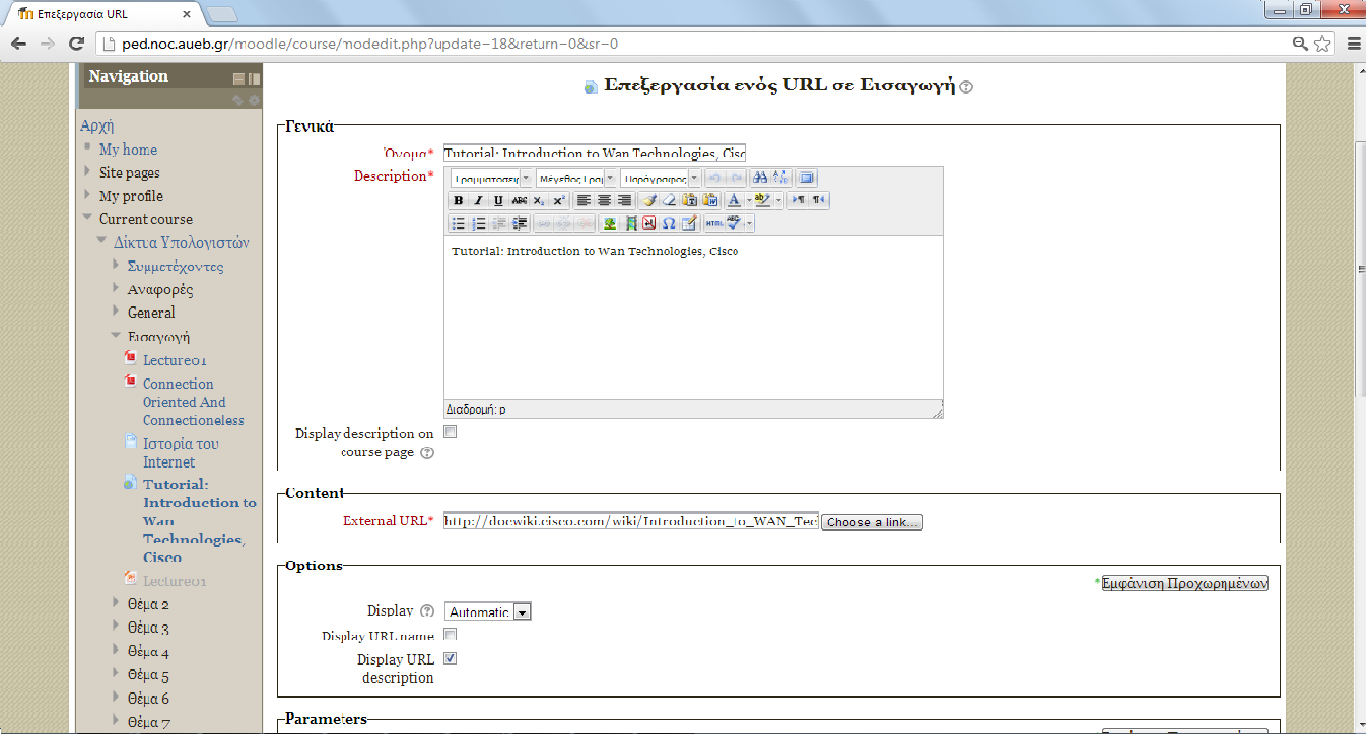Align text left in editor
Viewport: 1372px width, 734px height.
(584, 200)
